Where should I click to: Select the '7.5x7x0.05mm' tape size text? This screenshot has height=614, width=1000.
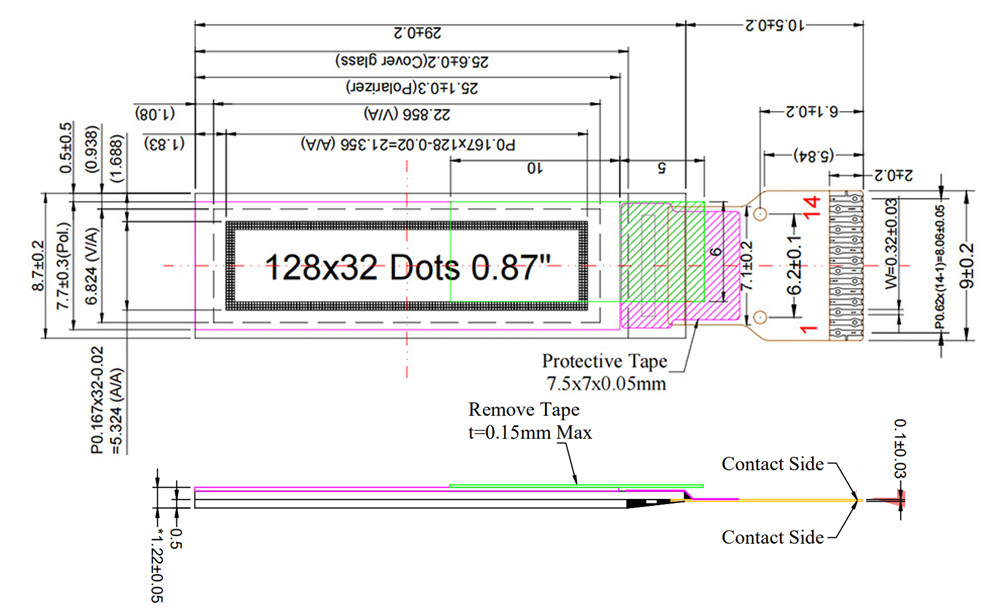(606, 384)
